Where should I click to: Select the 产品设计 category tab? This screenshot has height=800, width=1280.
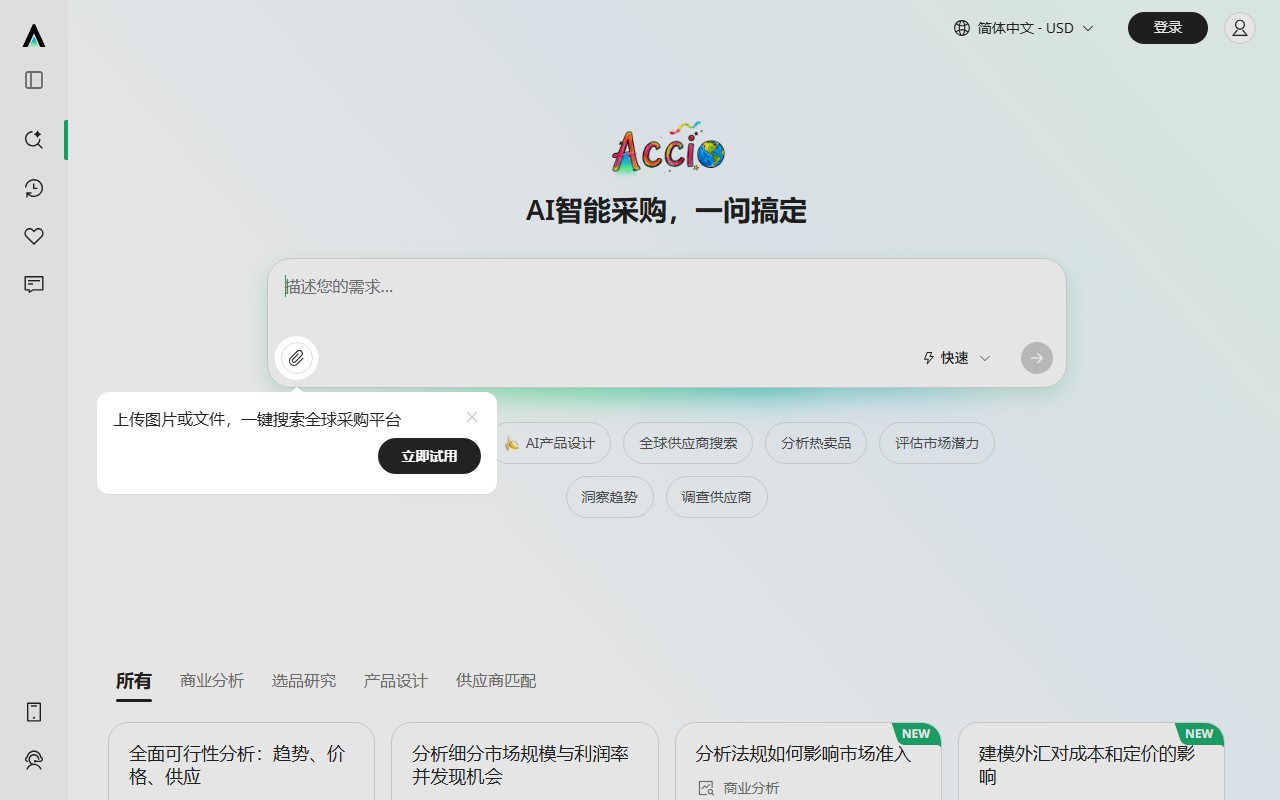click(395, 680)
